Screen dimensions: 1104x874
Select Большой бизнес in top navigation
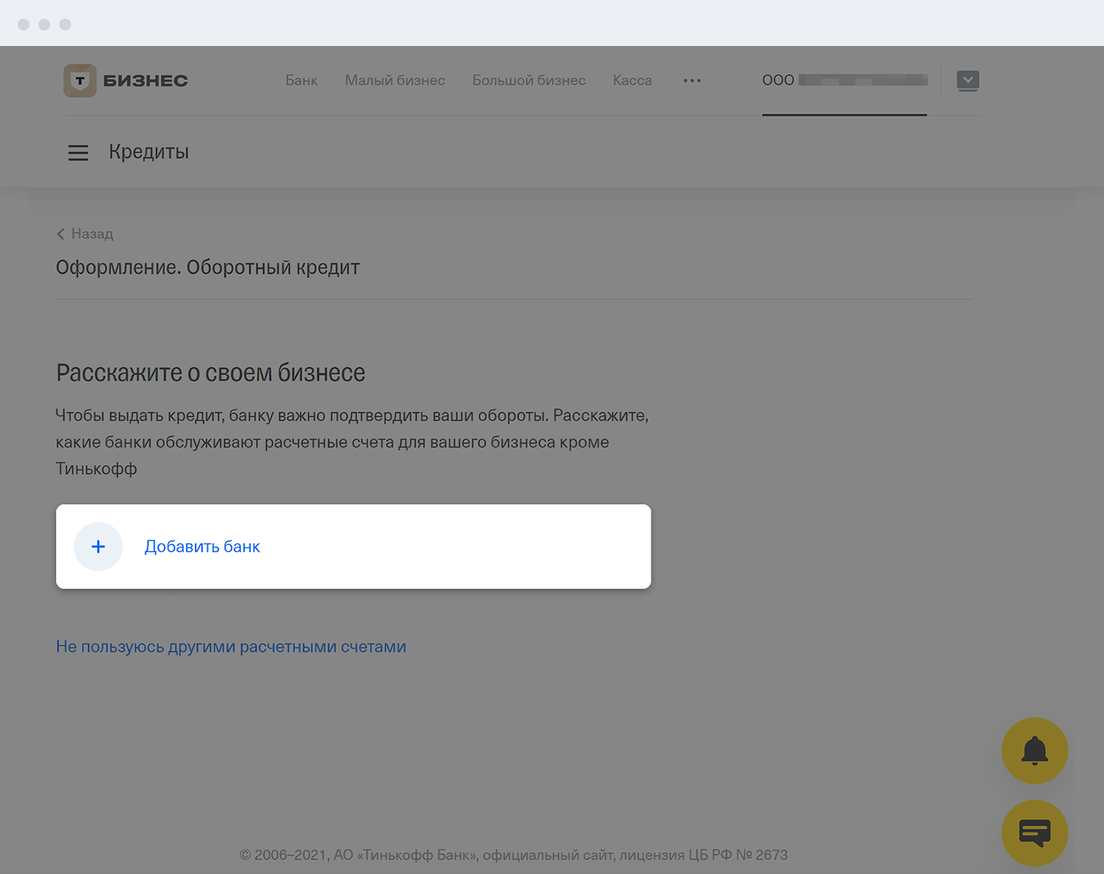point(529,80)
